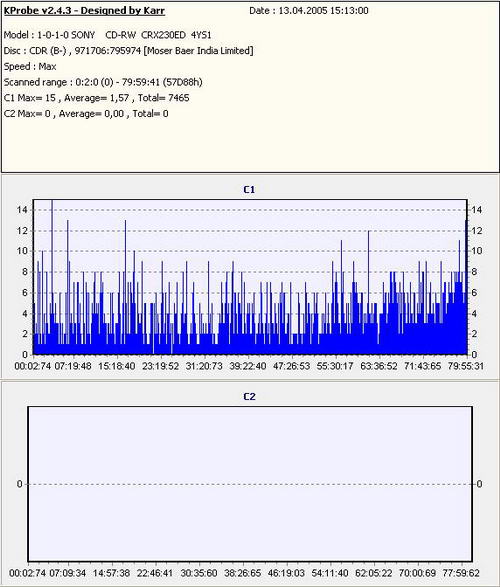Screen dimensions: 500x587
Task: Click the C2 chart title
Action: [x=249, y=396]
